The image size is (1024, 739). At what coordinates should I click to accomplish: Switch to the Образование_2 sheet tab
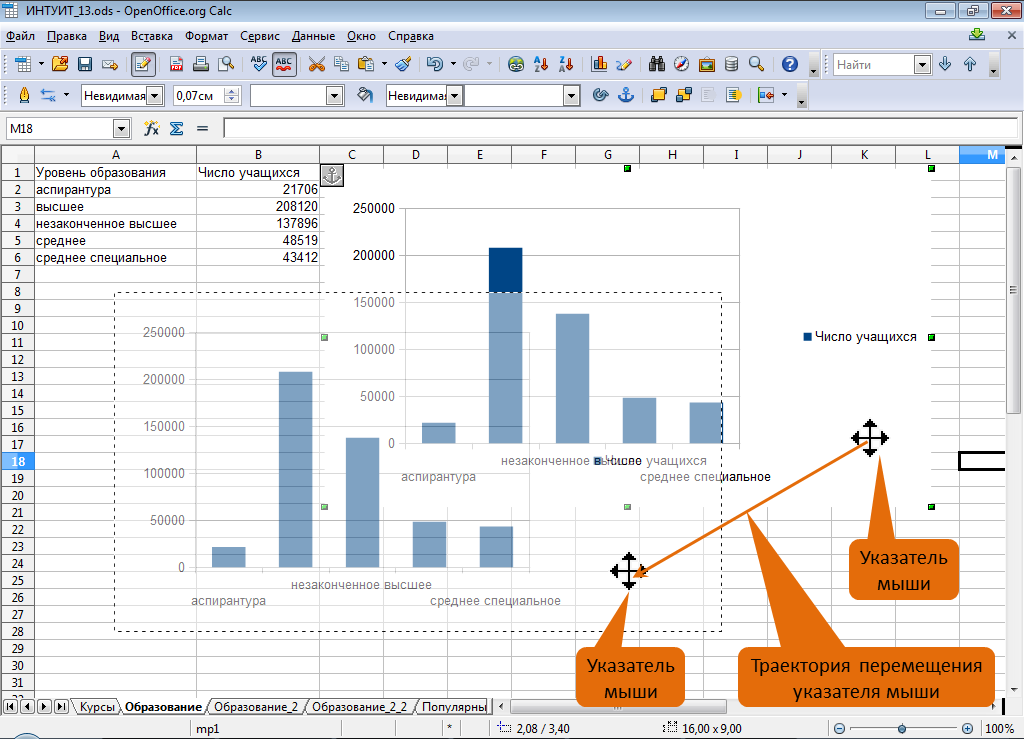click(256, 706)
